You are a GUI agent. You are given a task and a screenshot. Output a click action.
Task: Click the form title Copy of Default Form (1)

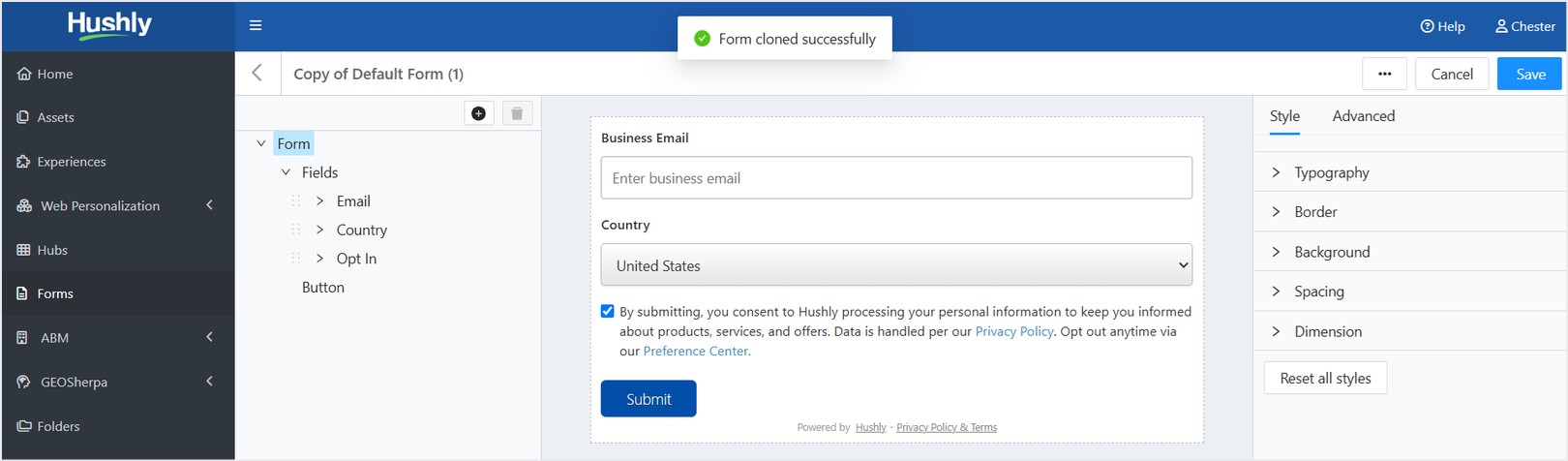tap(378, 74)
